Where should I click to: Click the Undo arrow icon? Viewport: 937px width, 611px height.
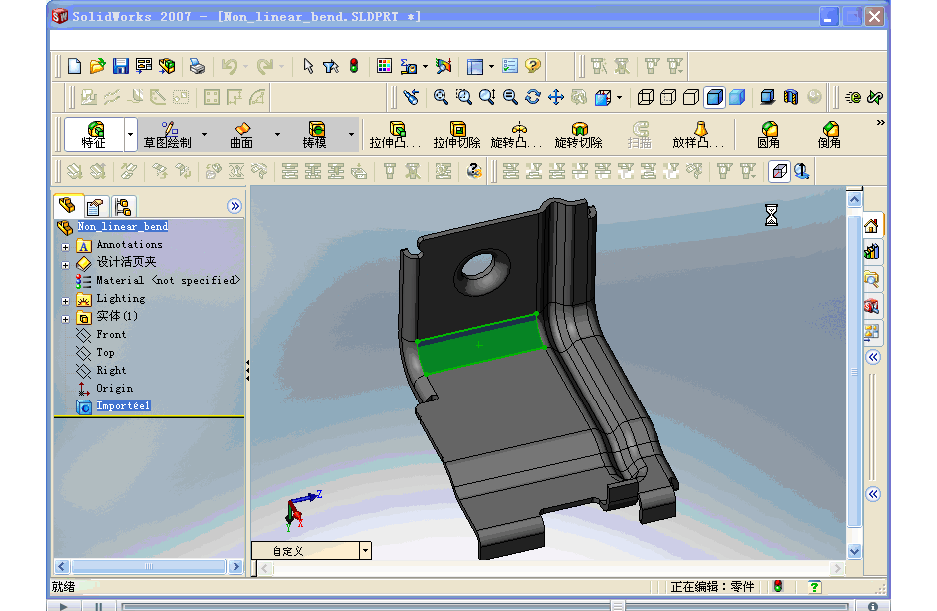(229, 66)
